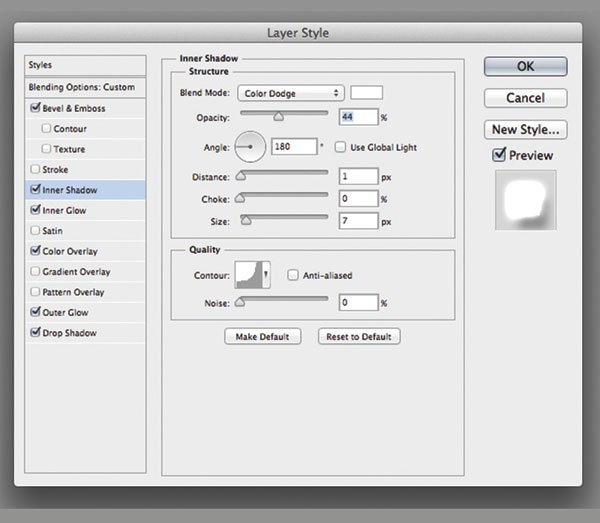Uncheck the Preview checkbox
This screenshot has width=600, height=523.
pyautogui.click(x=499, y=155)
